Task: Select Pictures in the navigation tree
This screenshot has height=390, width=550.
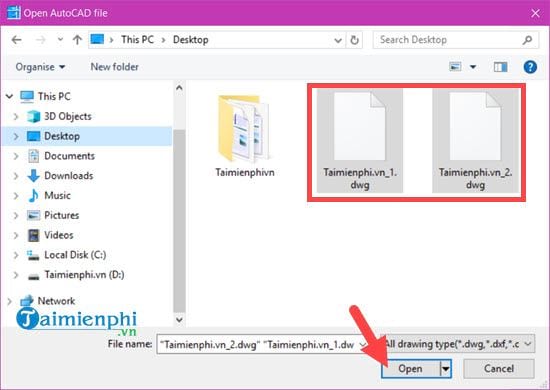Action: [x=61, y=215]
